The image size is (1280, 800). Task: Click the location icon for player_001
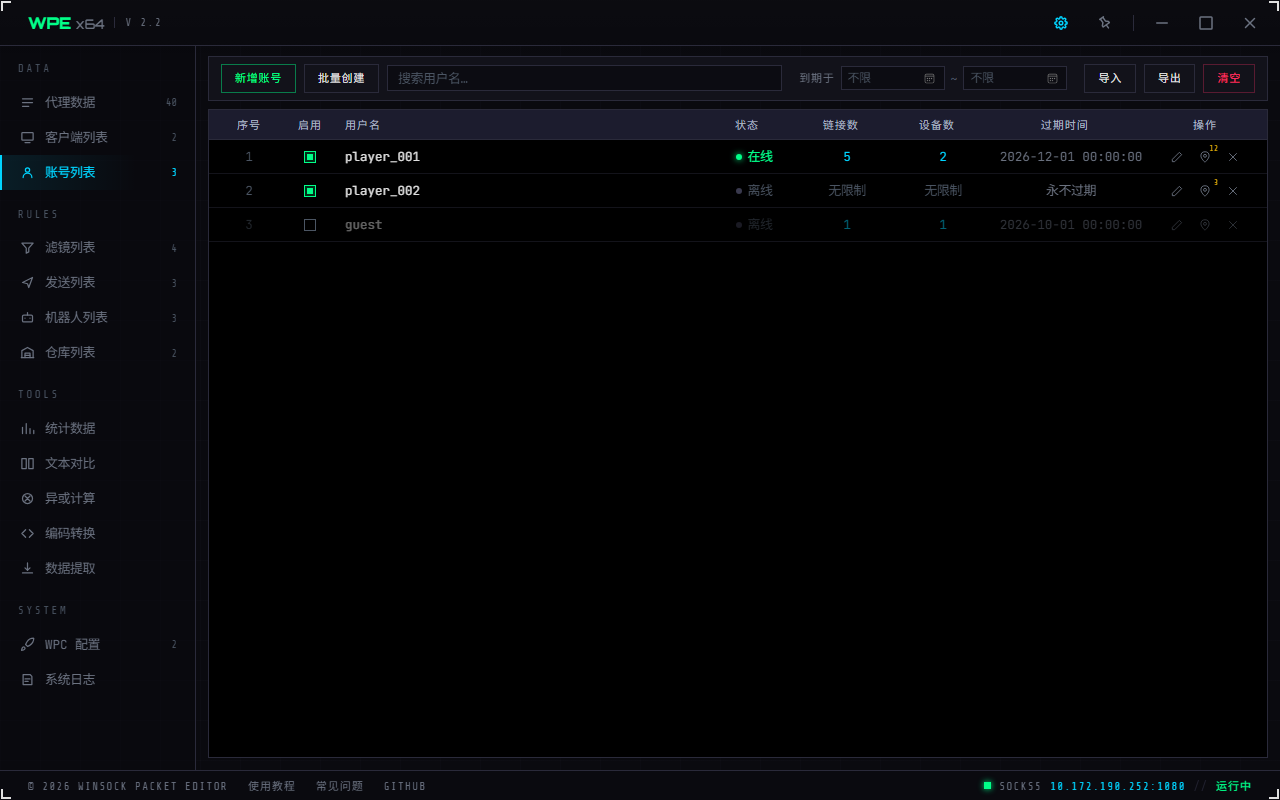[1205, 157]
